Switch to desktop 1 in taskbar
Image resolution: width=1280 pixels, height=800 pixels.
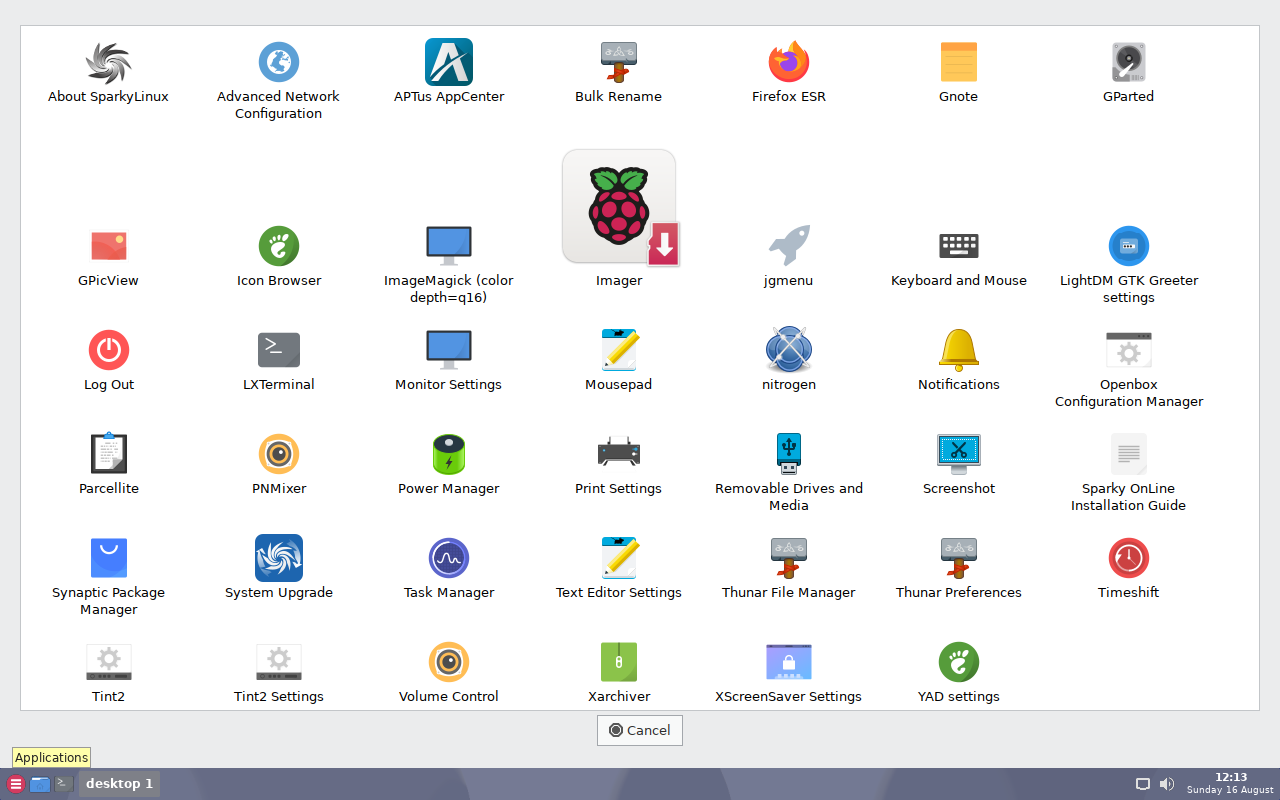[119, 784]
